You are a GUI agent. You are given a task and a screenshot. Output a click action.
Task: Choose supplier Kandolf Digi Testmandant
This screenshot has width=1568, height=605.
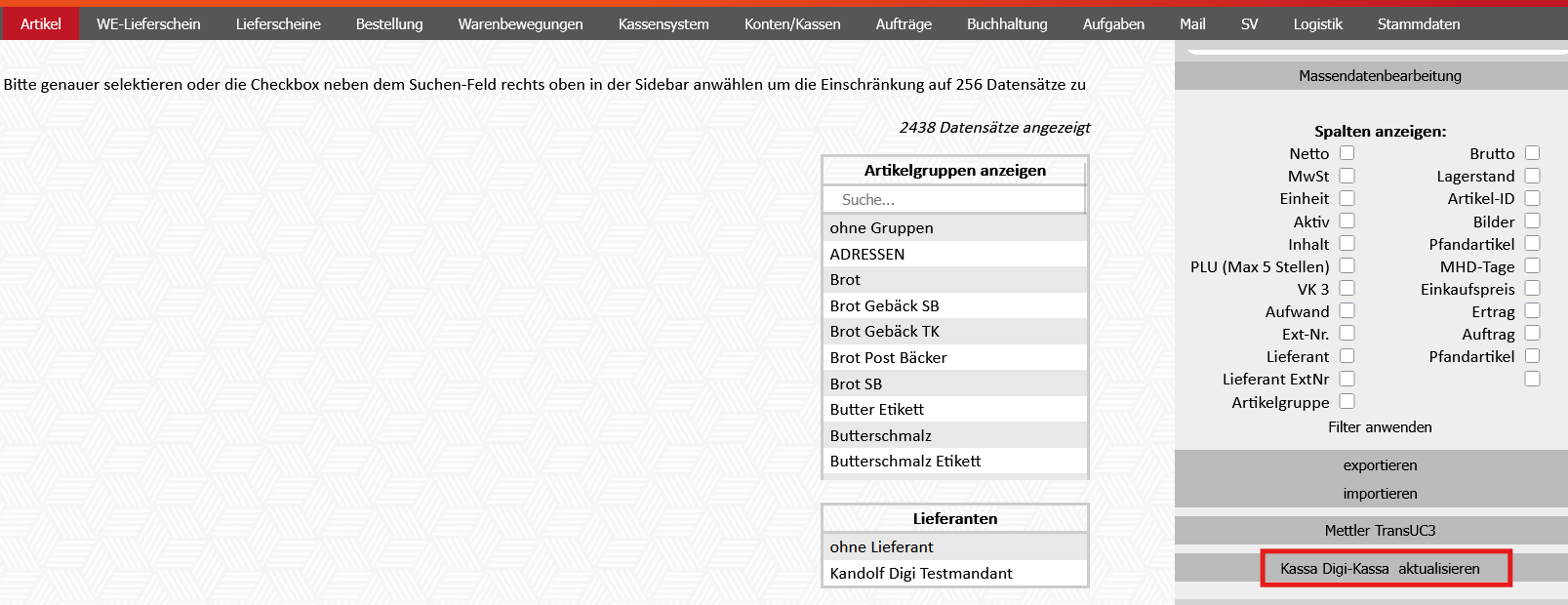(920, 574)
